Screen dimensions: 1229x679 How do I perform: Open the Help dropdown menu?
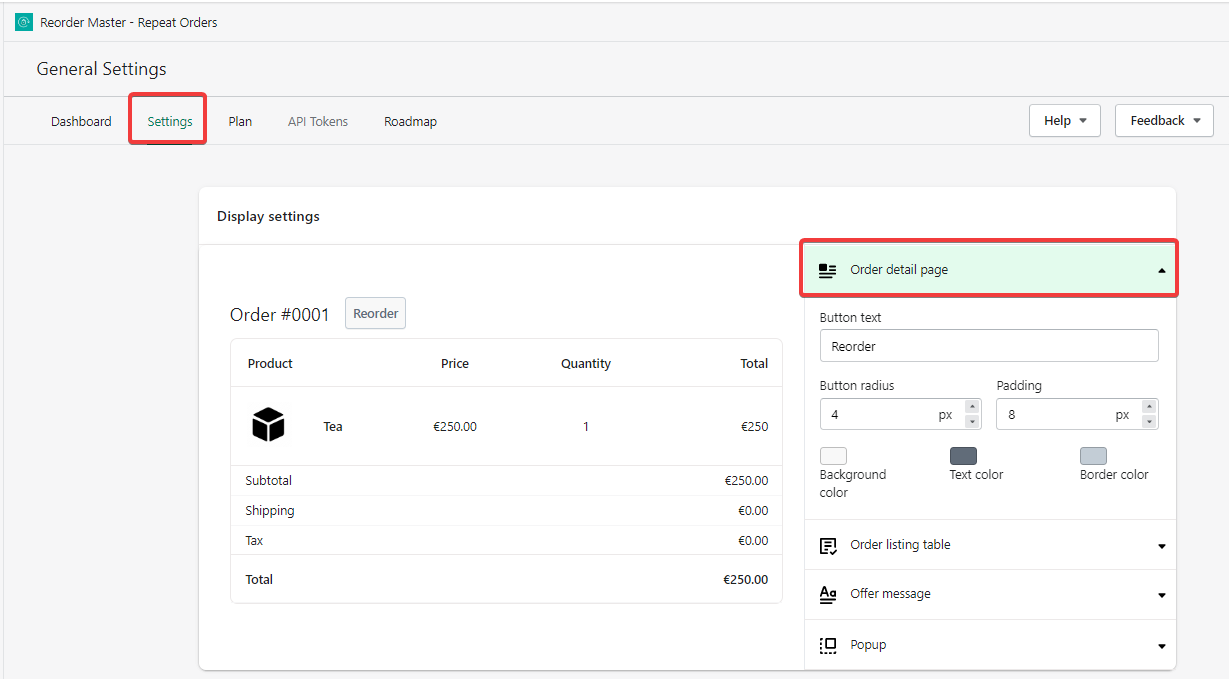pos(1064,121)
